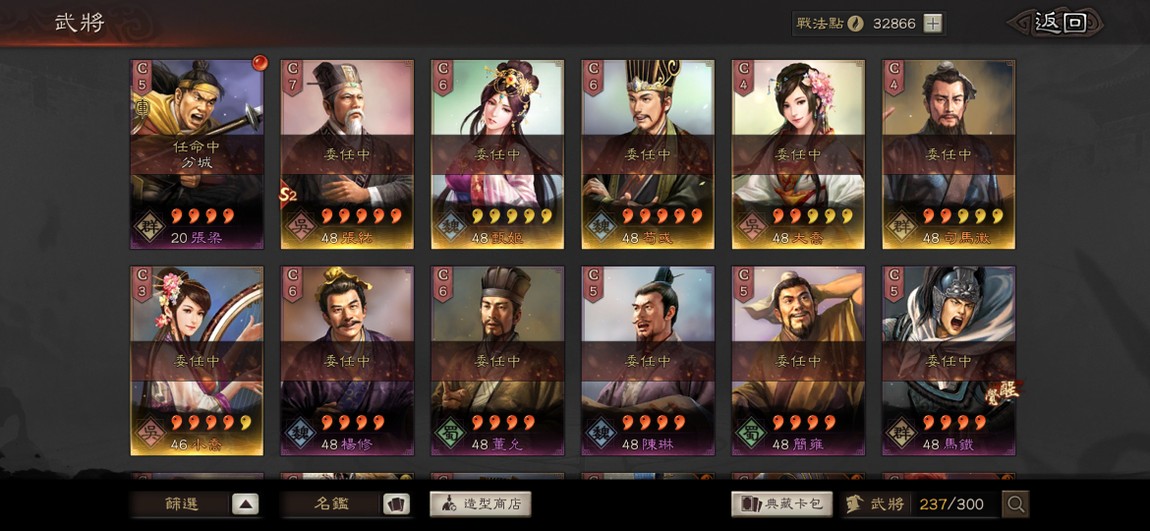Image resolution: width=1150 pixels, height=531 pixels.
Task: Open the 典藏卡包 card pack
Action: click(782, 504)
